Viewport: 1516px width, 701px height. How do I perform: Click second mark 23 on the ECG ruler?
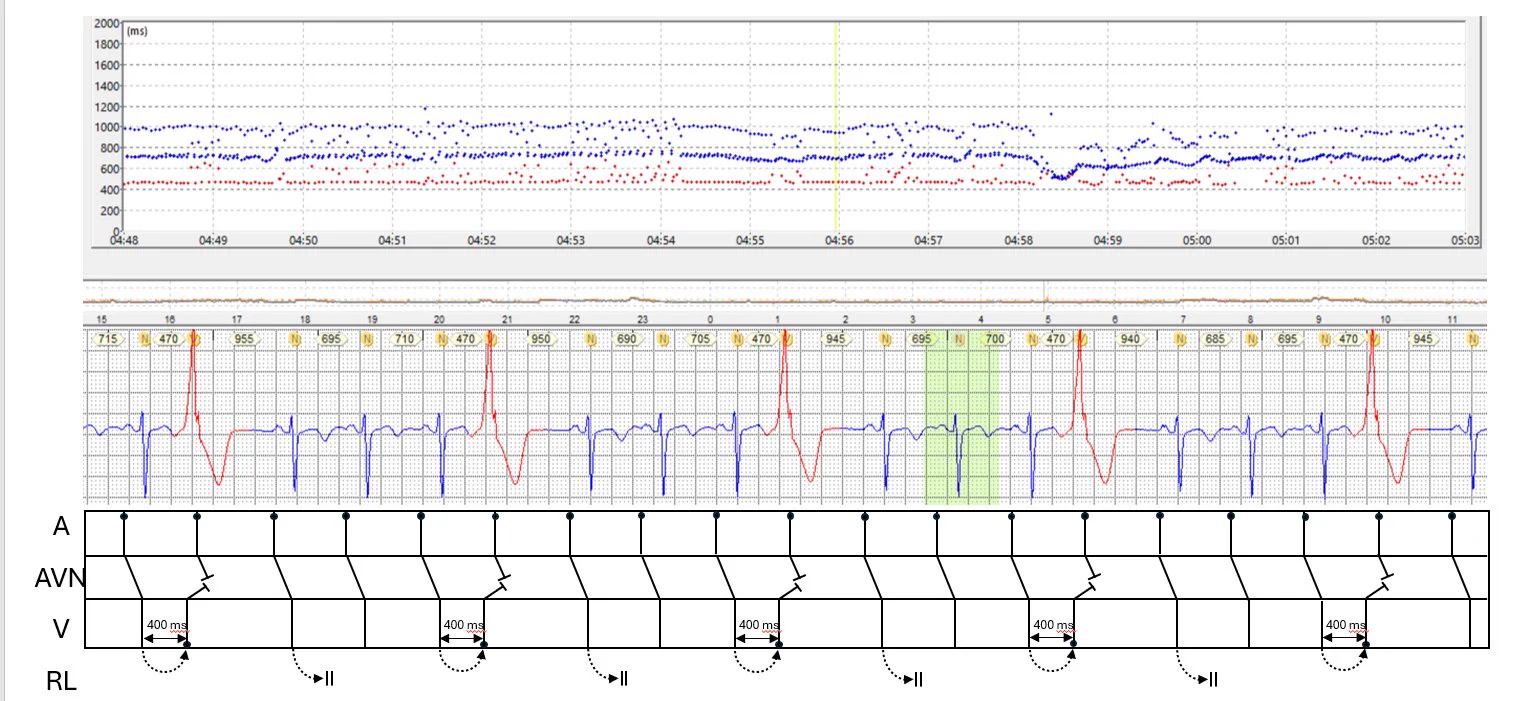[642, 318]
